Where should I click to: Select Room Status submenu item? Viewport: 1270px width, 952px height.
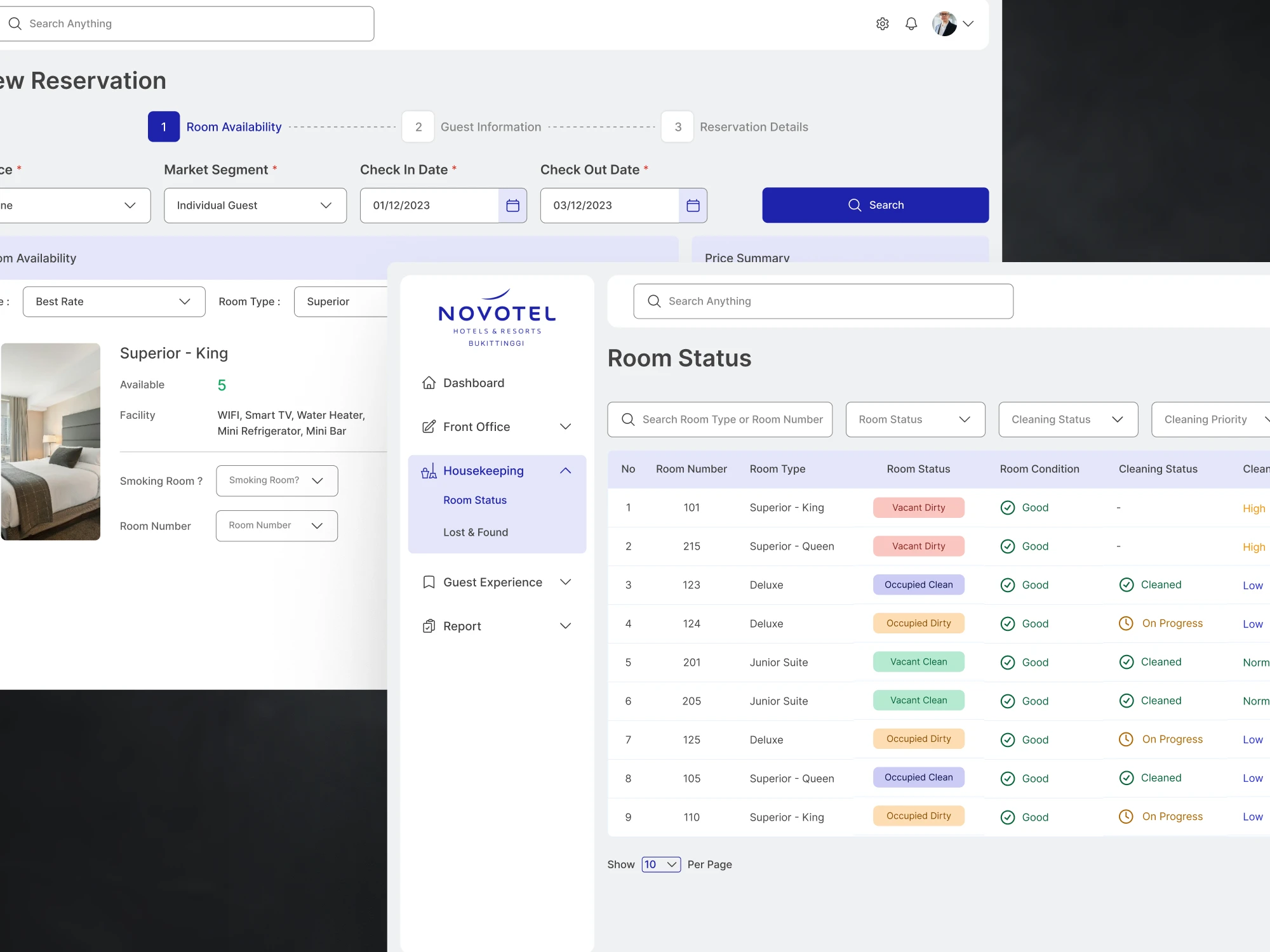[x=474, y=500]
